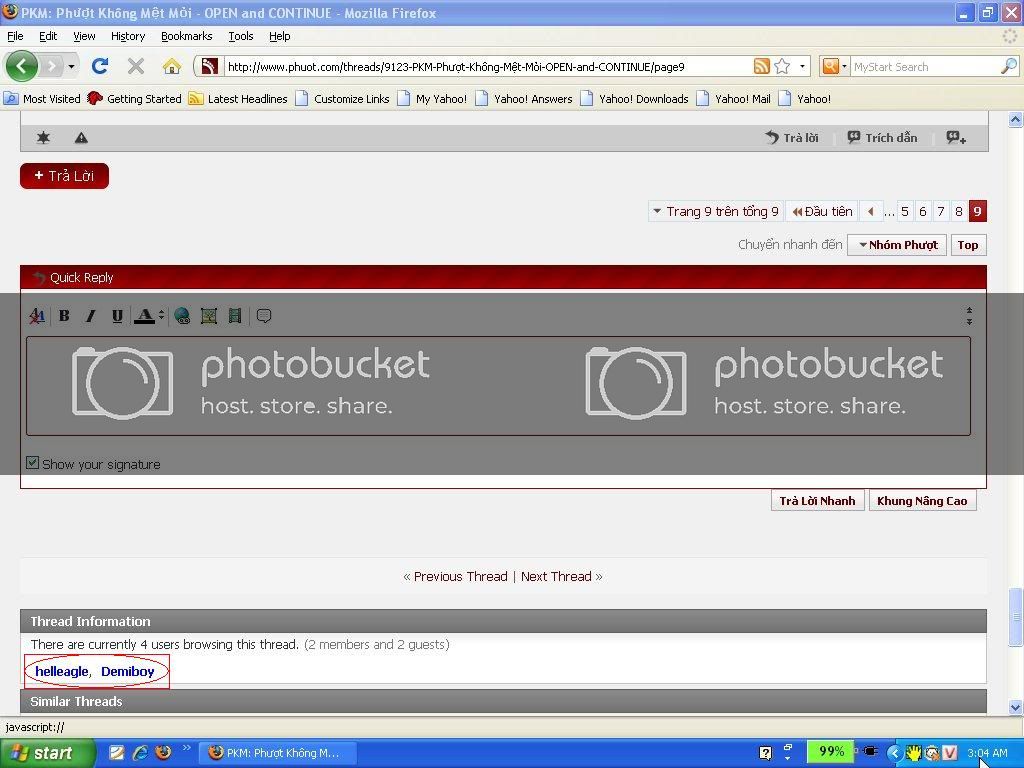Toggle Underline in Quick Reply editor
The width and height of the screenshot is (1024, 768).
pos(117,316)
